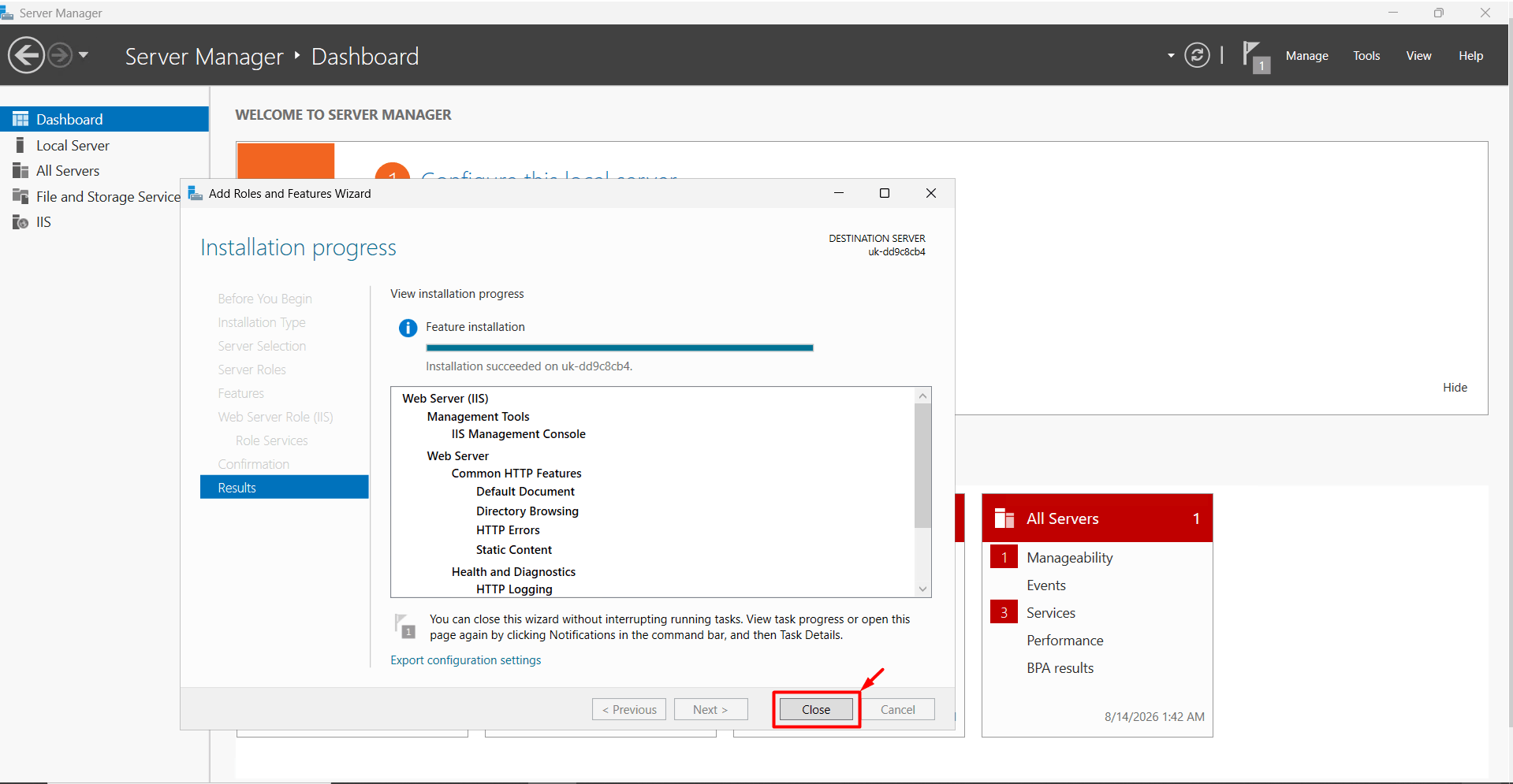
Task: Click the Feature installation info icon
Action: 408,328
